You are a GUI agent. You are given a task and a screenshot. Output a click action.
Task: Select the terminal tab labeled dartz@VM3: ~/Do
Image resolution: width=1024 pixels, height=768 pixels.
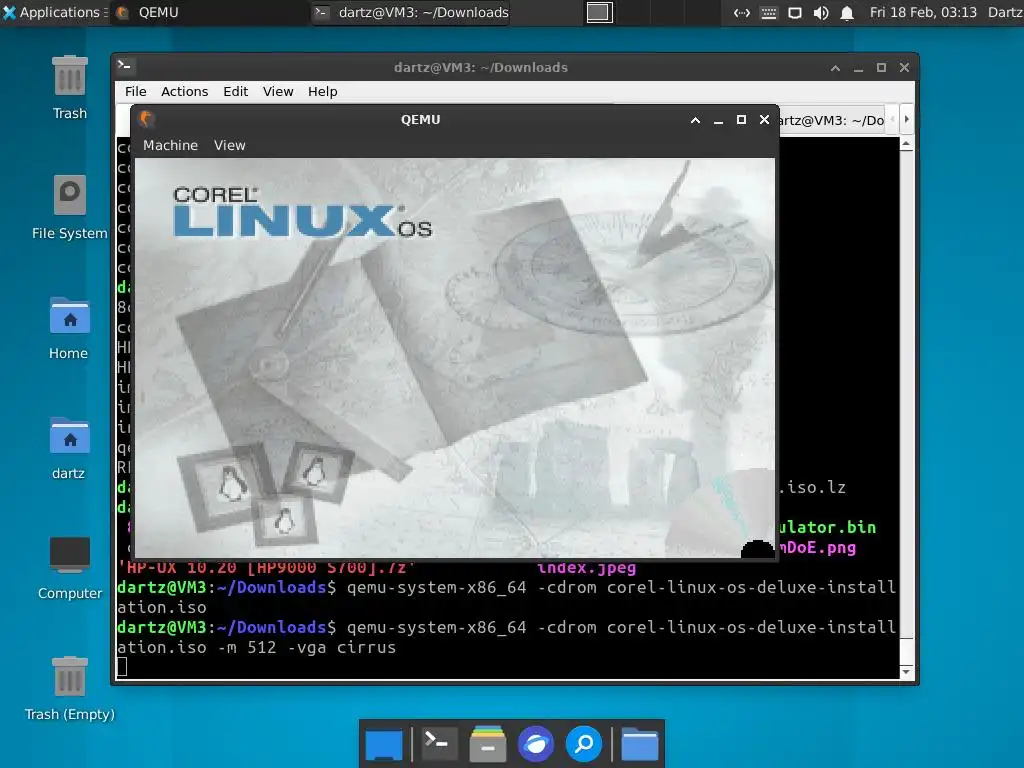coord(833,120)
